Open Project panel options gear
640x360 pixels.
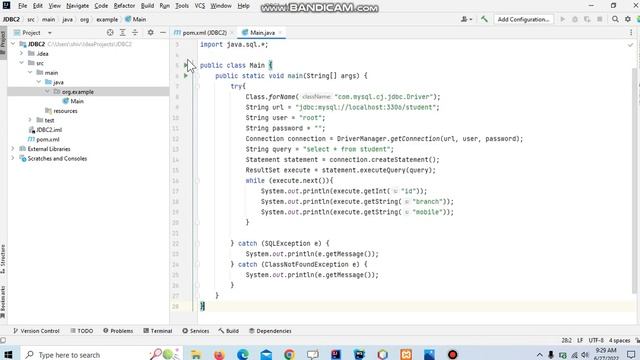coord(151,32)
